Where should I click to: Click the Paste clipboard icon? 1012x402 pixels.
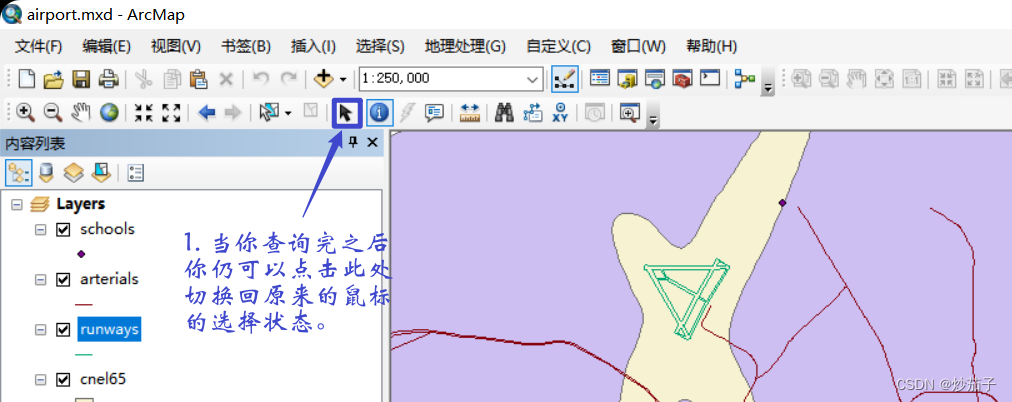pyautogui.click(x=198, y=79)
